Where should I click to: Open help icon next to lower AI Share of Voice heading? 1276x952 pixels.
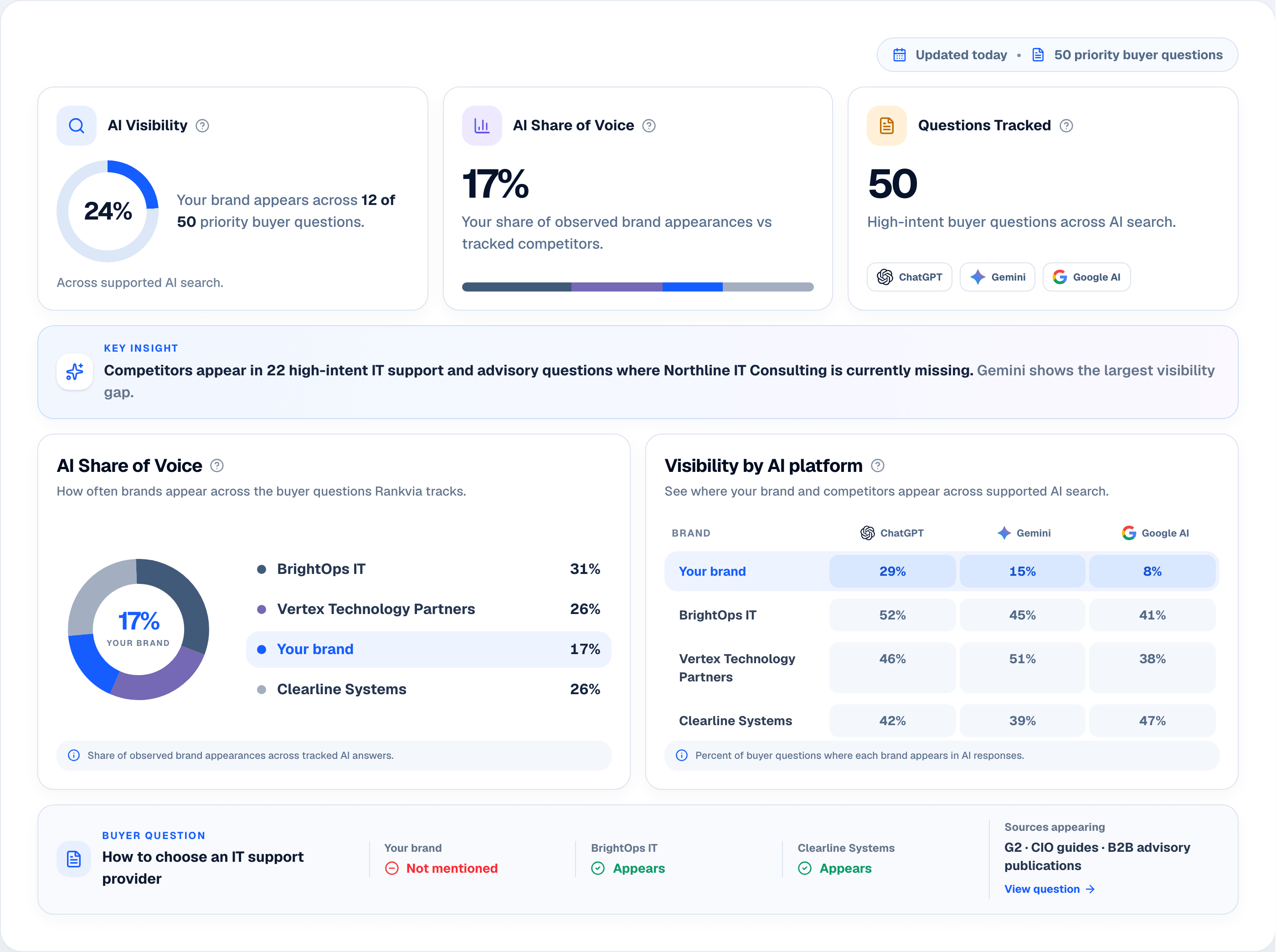[x=217, y=466]
